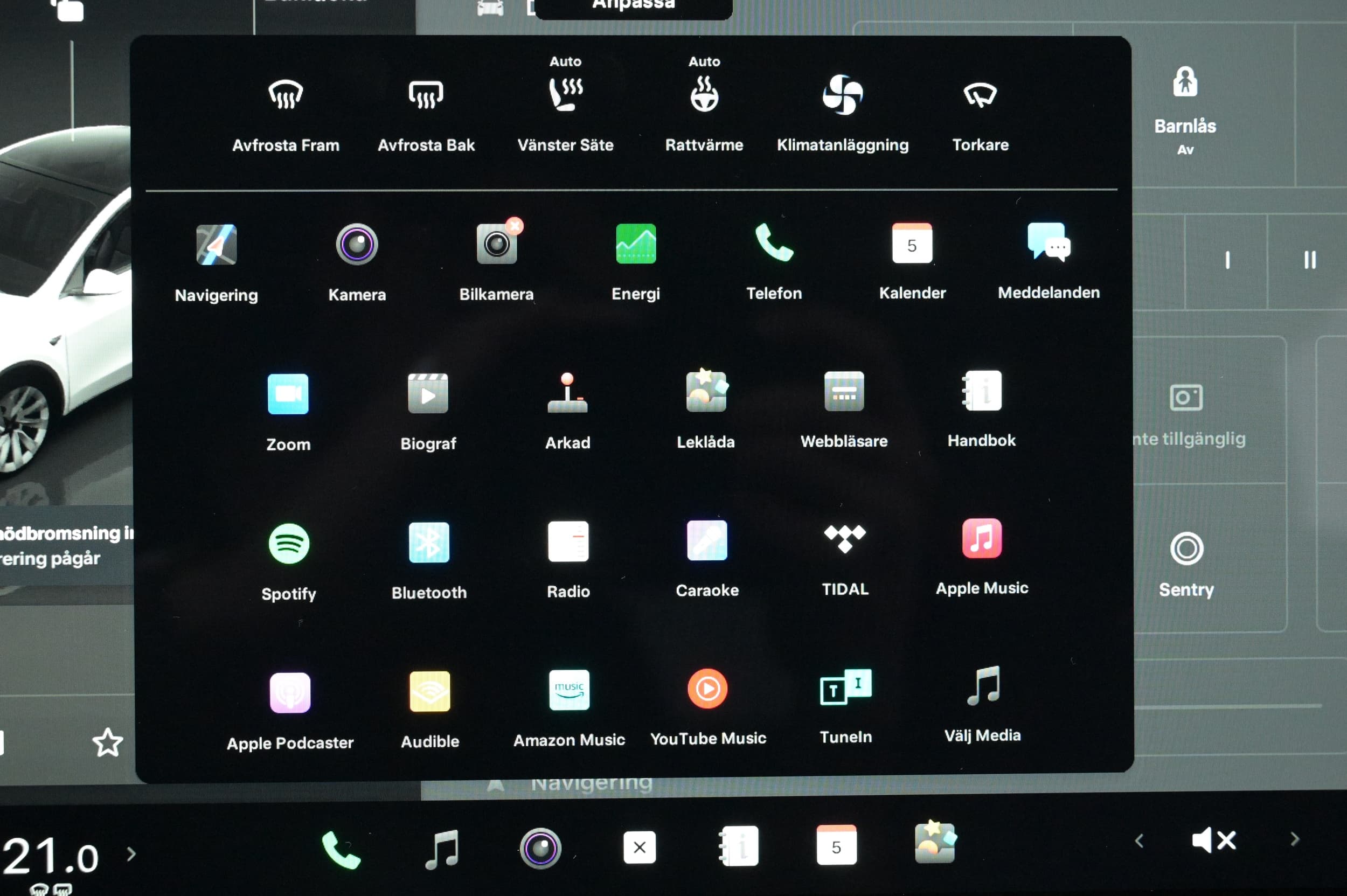Toggle Barnlås child lock
Image resolution: width=1347 pixels, height=896 pixels.
point(1185,110)
